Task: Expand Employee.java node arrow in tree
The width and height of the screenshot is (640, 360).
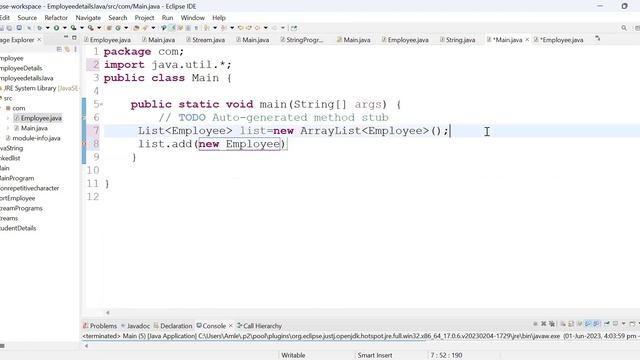Action: tap(8, 118)
